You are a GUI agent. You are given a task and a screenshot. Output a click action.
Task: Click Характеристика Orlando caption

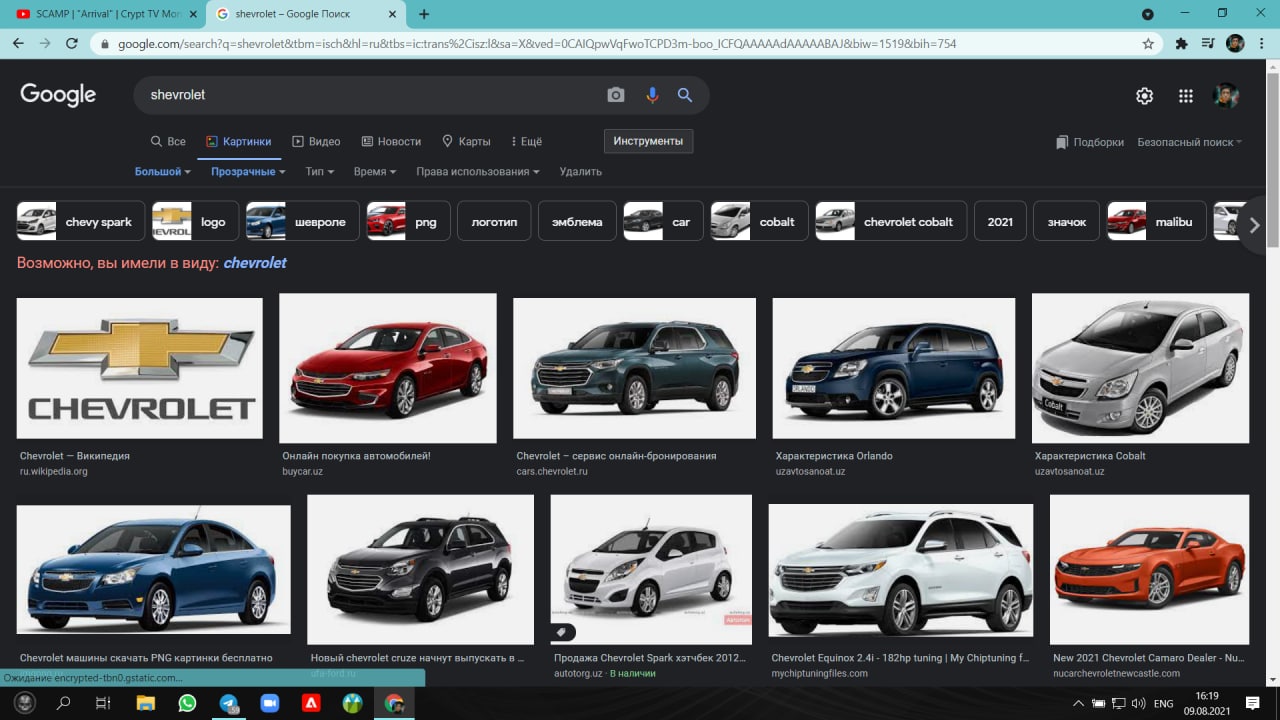click(x=834, y=456)
